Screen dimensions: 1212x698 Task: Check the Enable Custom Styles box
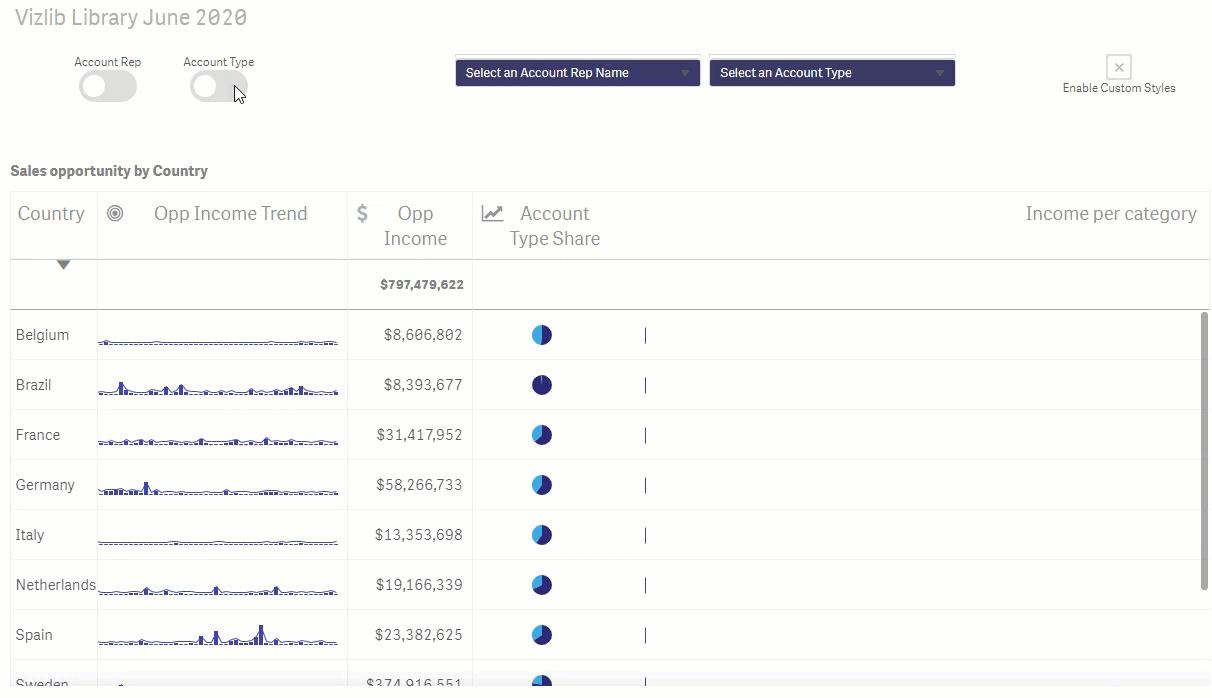(x=1119, y=67)
